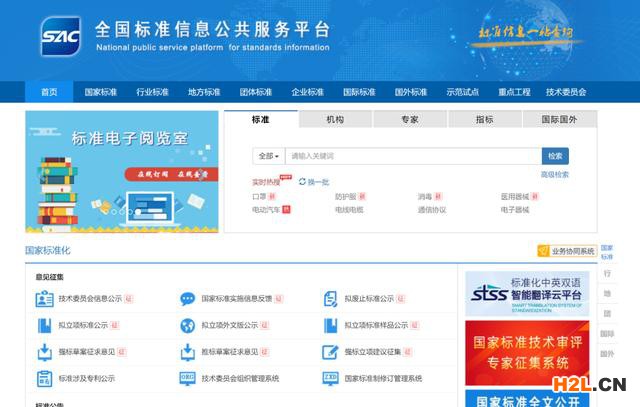640x407 pixels.
Task: Switch to the 机构 search tab
Action: point(335,119)
